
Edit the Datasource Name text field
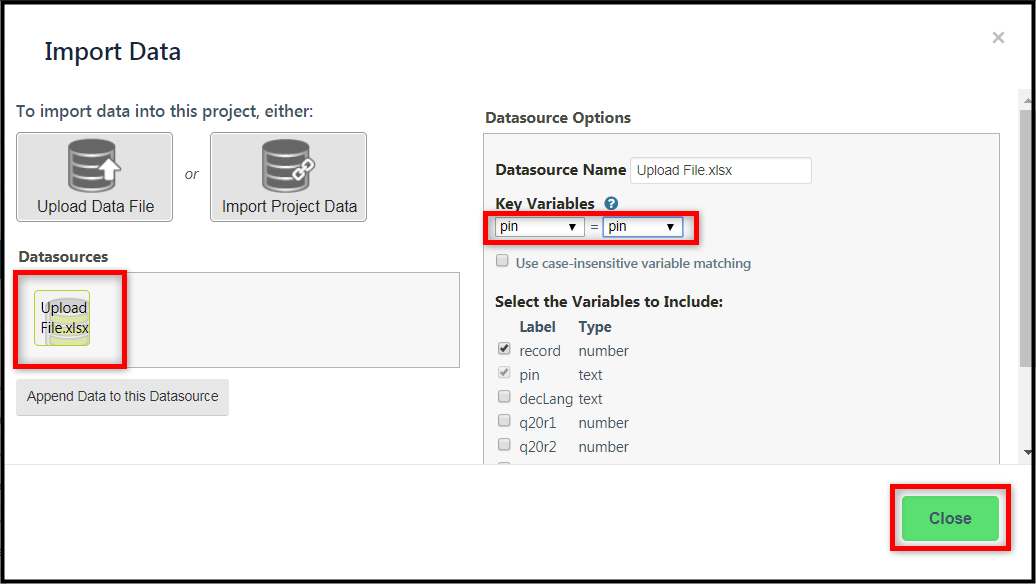tap(721, 170)
